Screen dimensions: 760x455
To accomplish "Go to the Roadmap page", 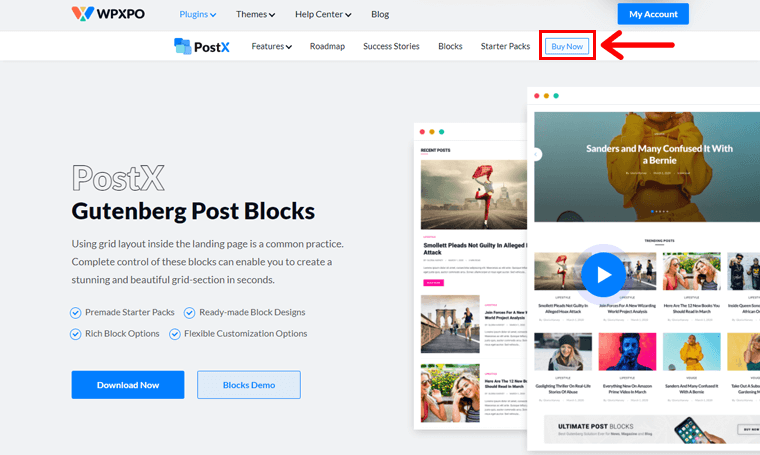I will 327,47.
